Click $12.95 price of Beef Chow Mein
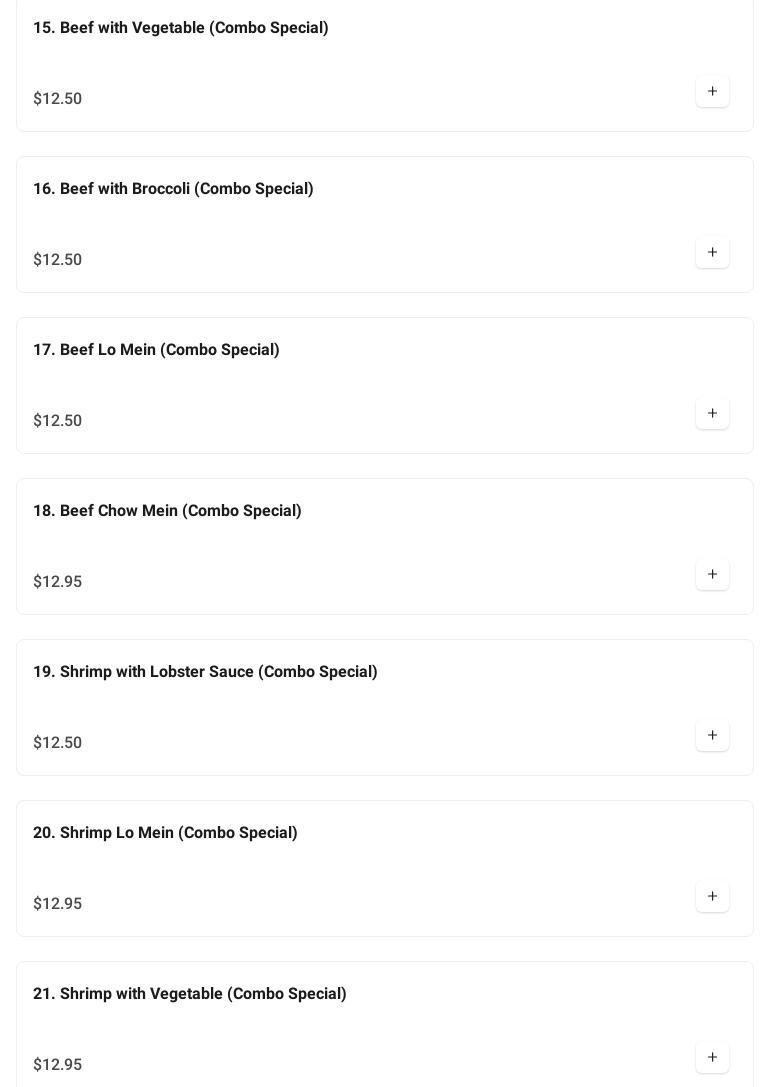Image resolution: width=770 pixels, height=1087 pixels. pyautogui.click(x=58, y=582)
